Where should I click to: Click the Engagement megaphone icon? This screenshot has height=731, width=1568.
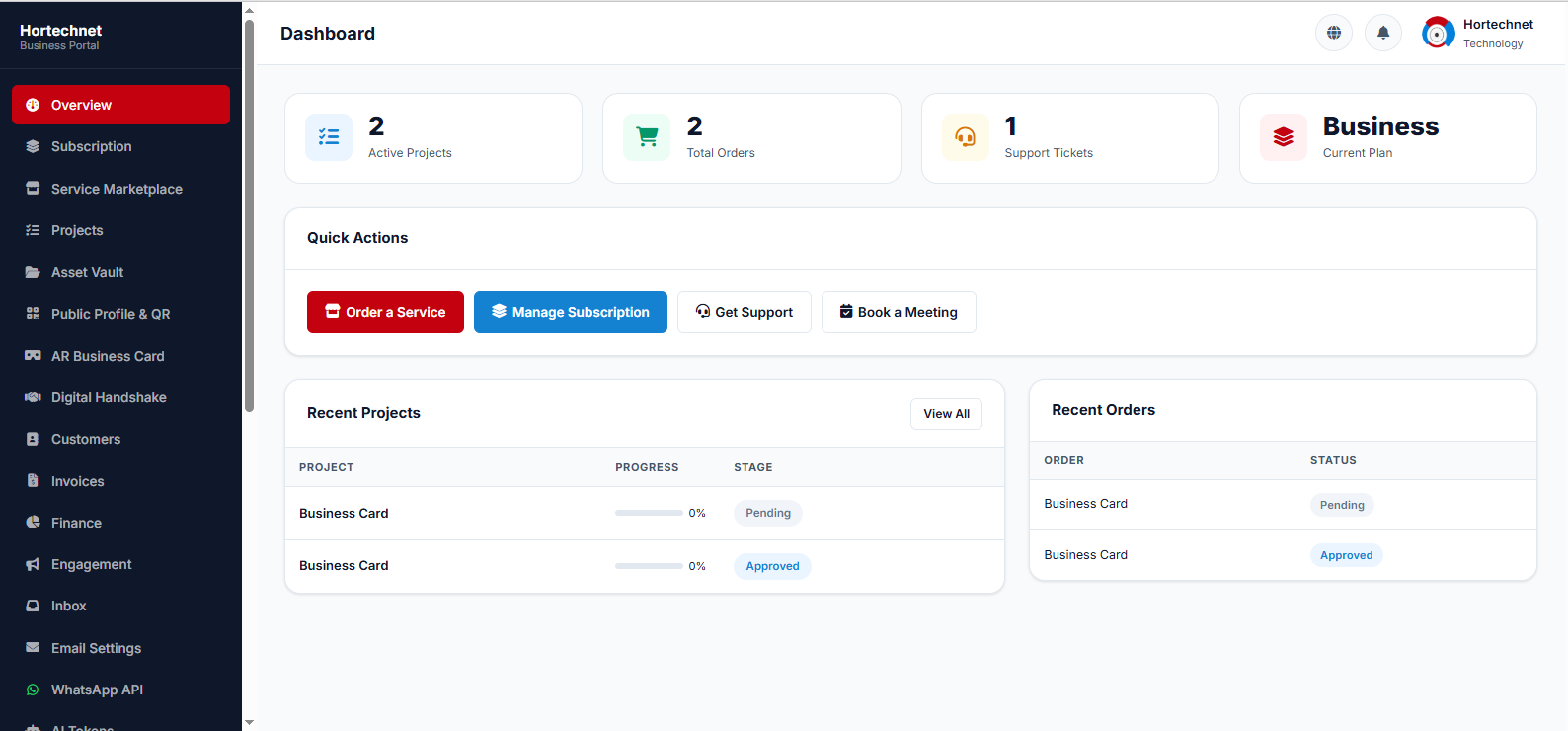(33, 564)
